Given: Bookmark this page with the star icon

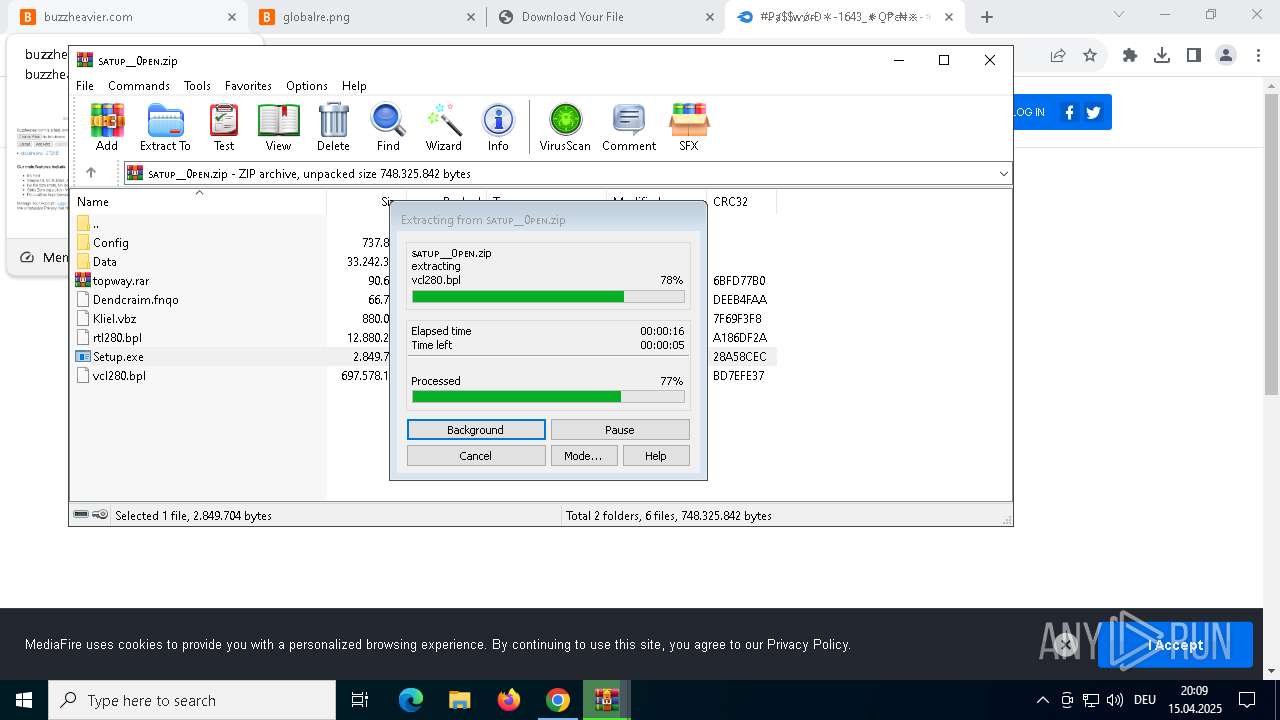Looking at the screenshot, I should coord(1090,56).
